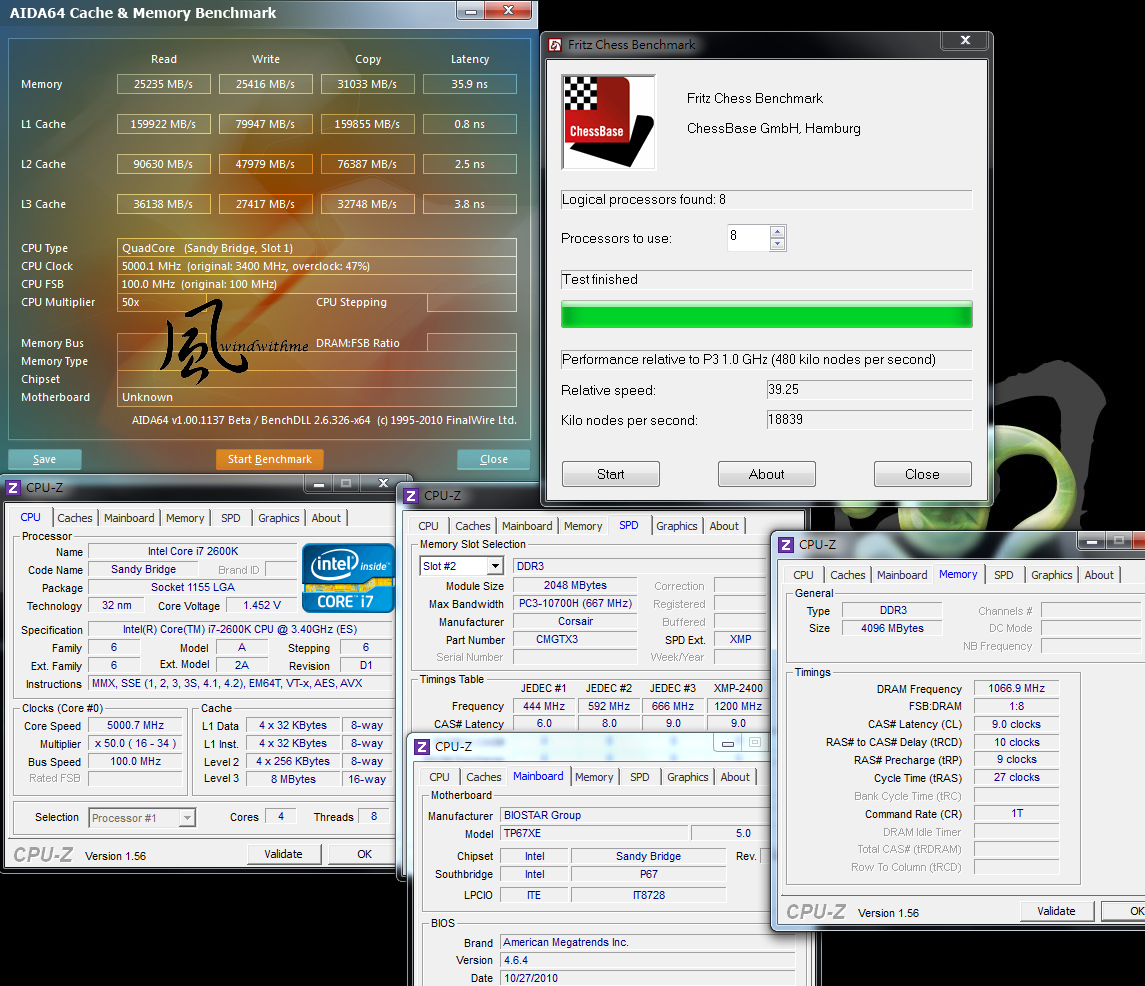Click the Fritz Chess Benchmark title bar icon
The height and width of the screenshot is (986, 1145).
pos(555,44)
